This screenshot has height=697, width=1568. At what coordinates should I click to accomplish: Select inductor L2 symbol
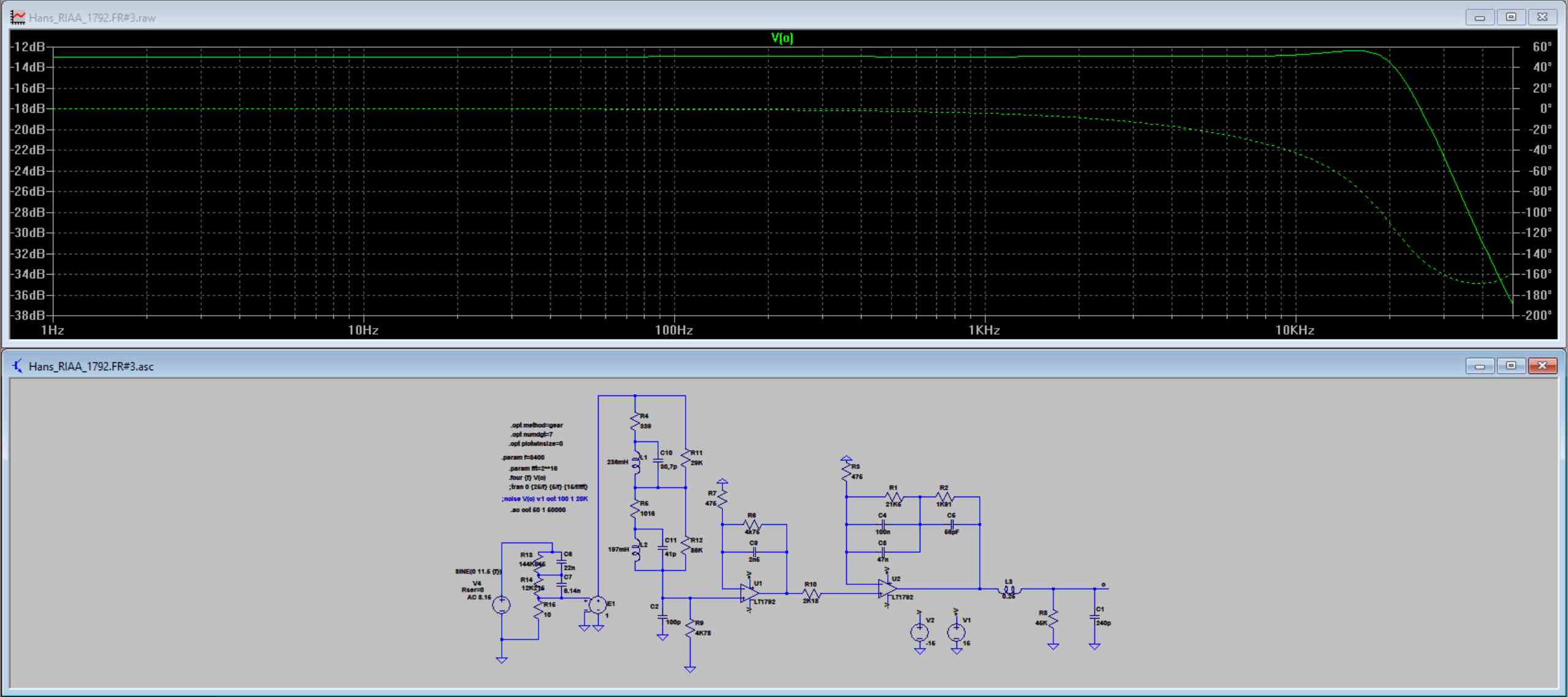[x=637, y=550]
